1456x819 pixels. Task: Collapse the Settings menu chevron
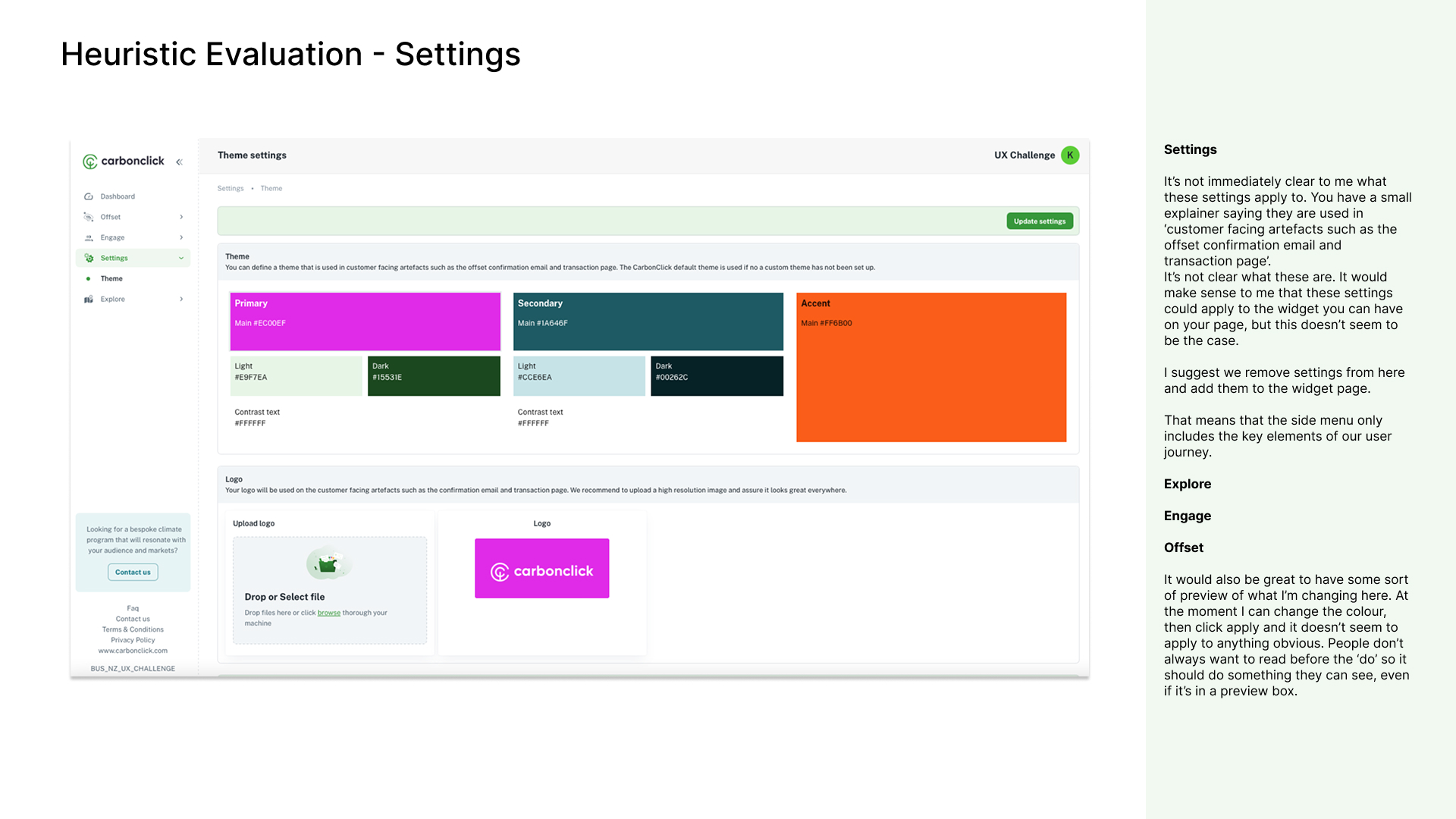click(181, 258)
